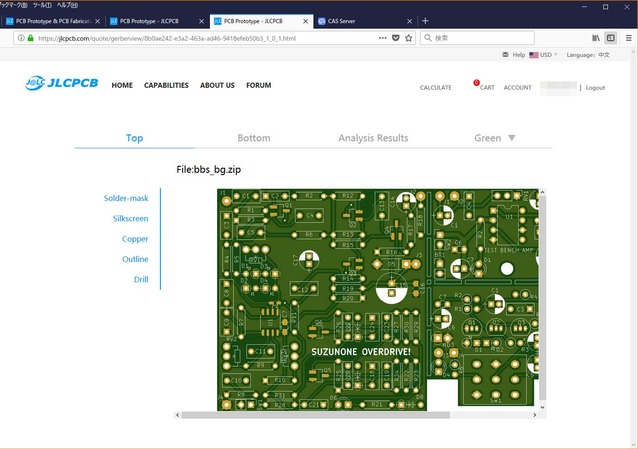The image size is (638, 449).
Task: Click Logout link
Action: (595, 88)
